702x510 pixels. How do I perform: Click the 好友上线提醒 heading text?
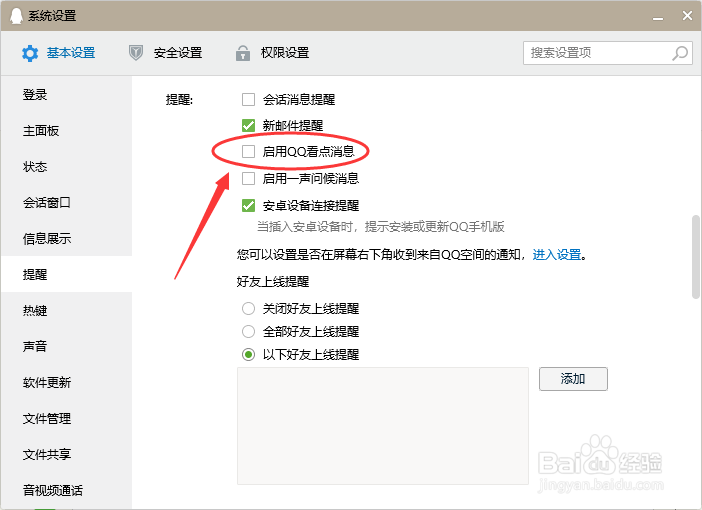[273, 282]
